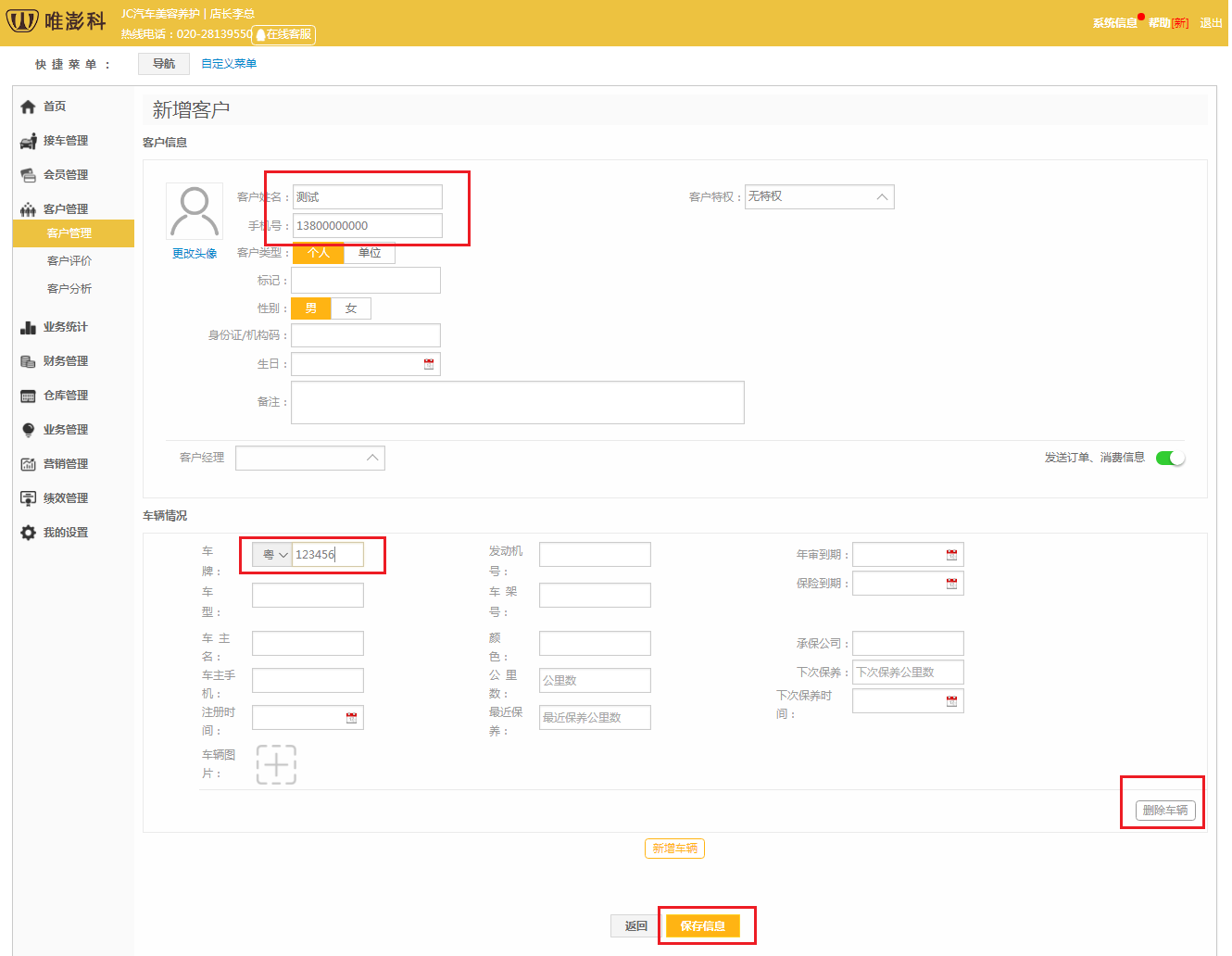This screenshot has width=1232, height=956.
Task: Open the 保险到期 date picker icon
Action: coord(951,584)
